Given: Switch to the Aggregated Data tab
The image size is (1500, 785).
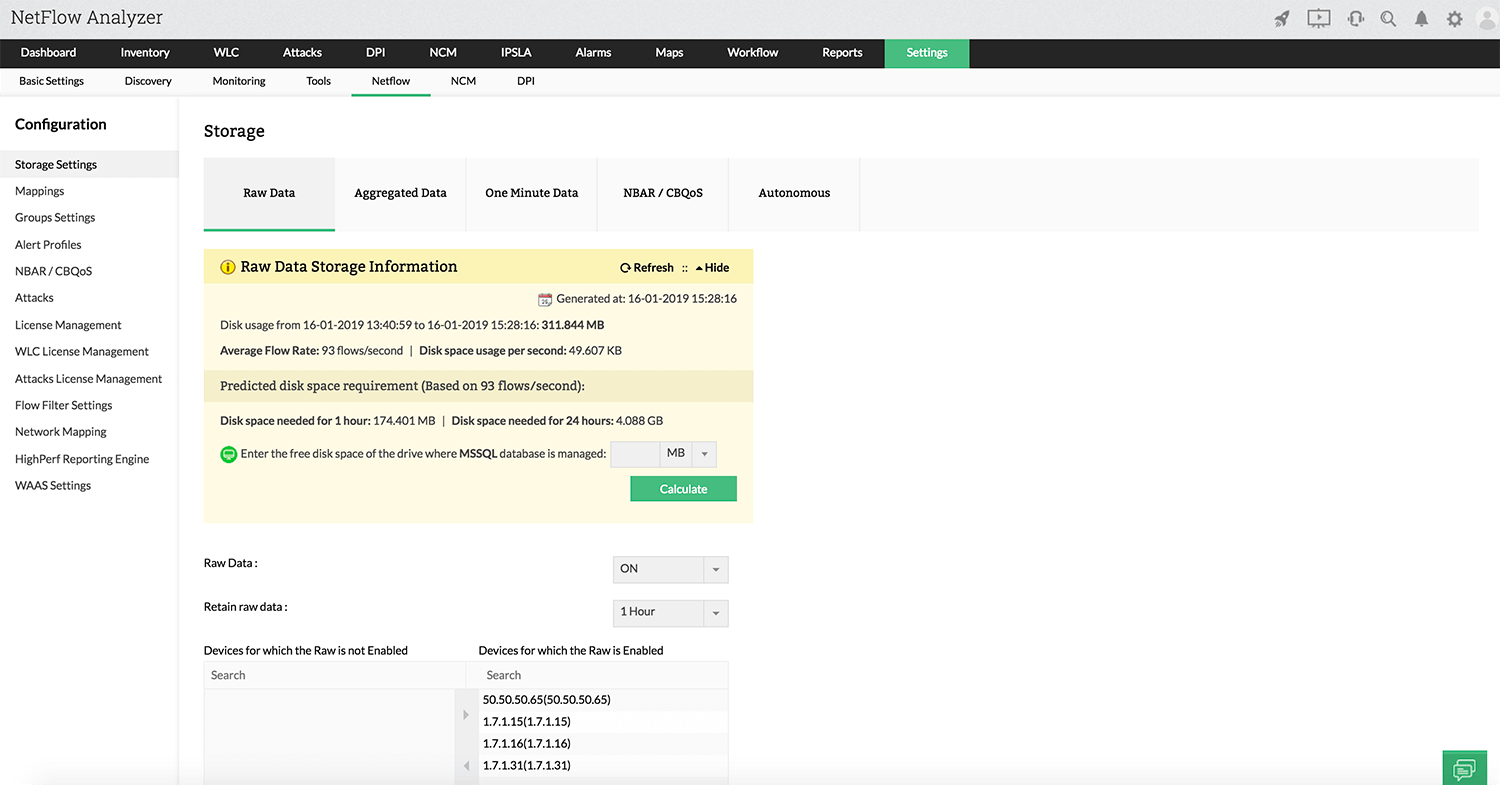Looking at the screenshot, I should (400, 193).
